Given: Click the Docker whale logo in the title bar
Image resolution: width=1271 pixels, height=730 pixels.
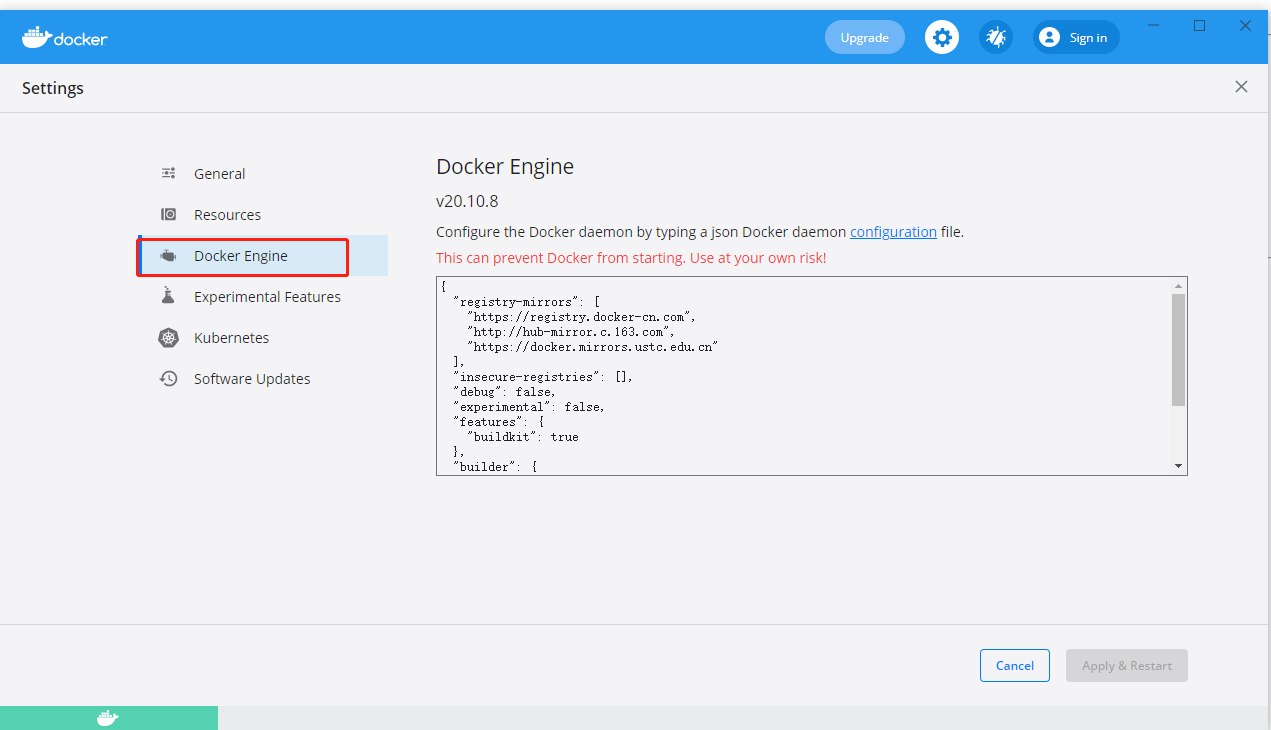Looking at the screenshot, I should tap(35, 37).
